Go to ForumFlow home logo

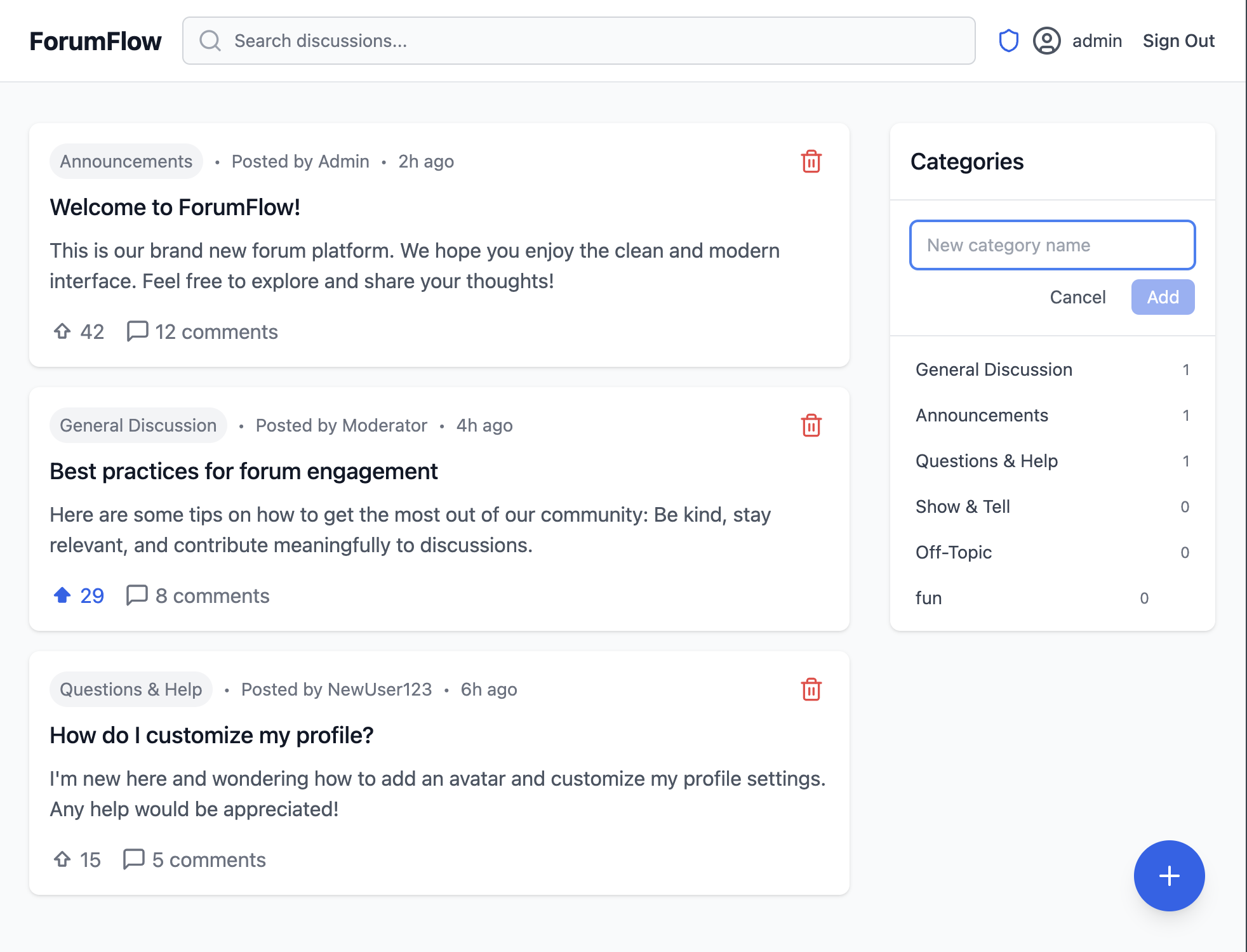[95, 41]
